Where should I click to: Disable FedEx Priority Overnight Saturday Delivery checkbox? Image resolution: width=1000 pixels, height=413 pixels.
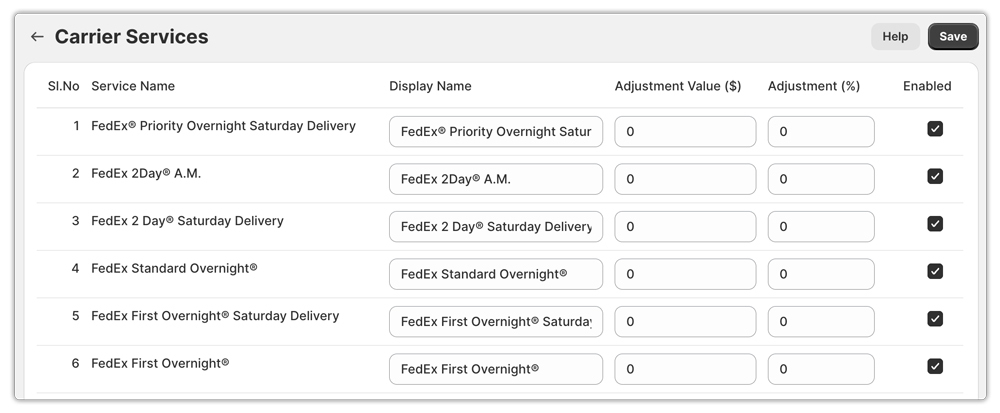tap(935, 129)
